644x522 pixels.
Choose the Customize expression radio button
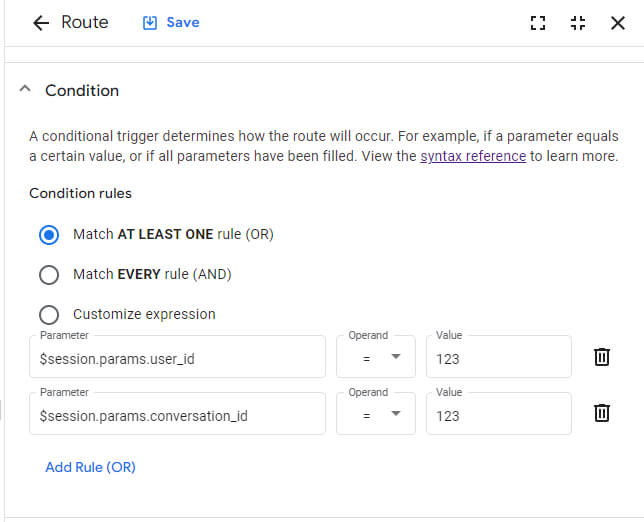[48, 314]
